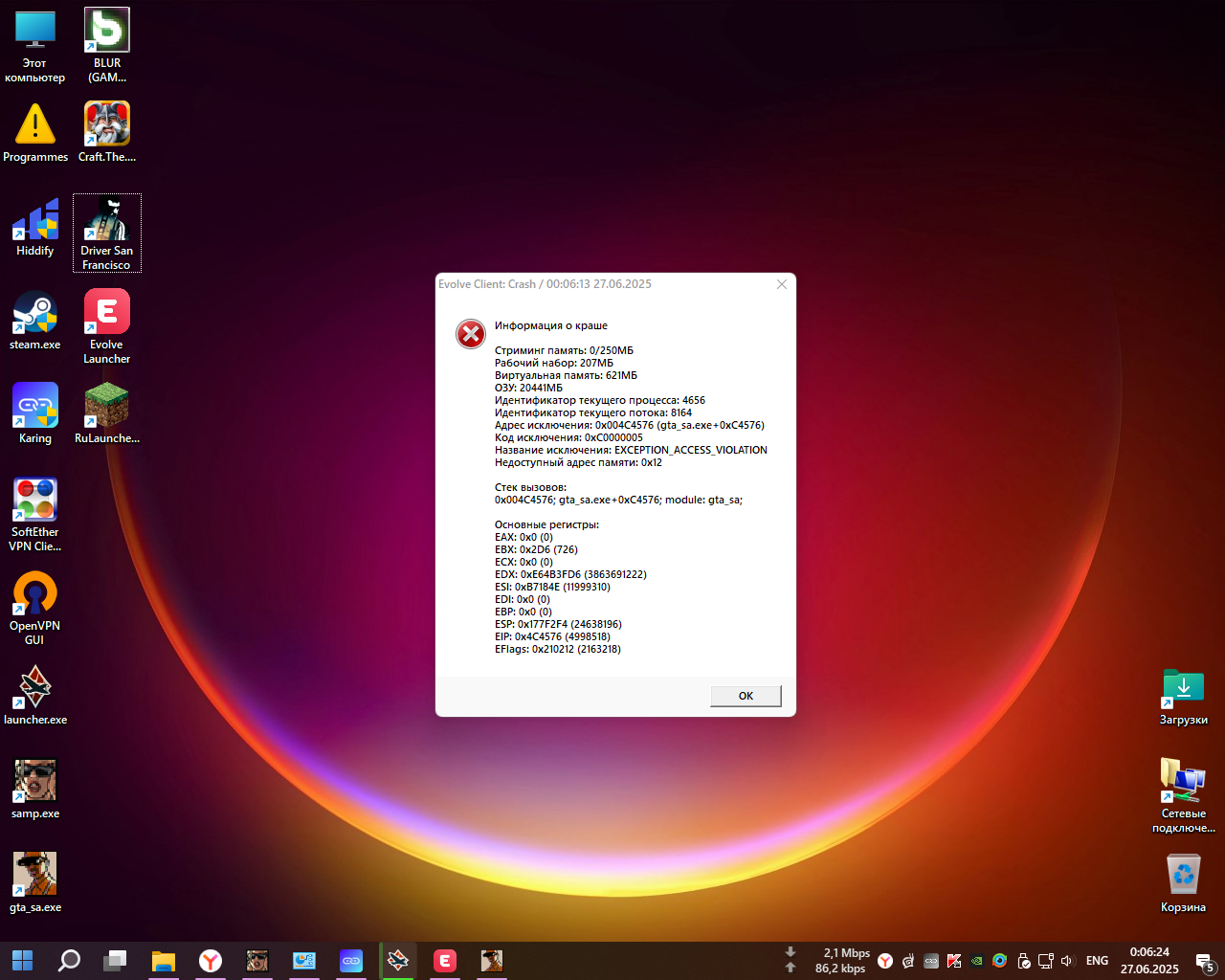Open File Explorer from the taskbar

coord(164,960)
